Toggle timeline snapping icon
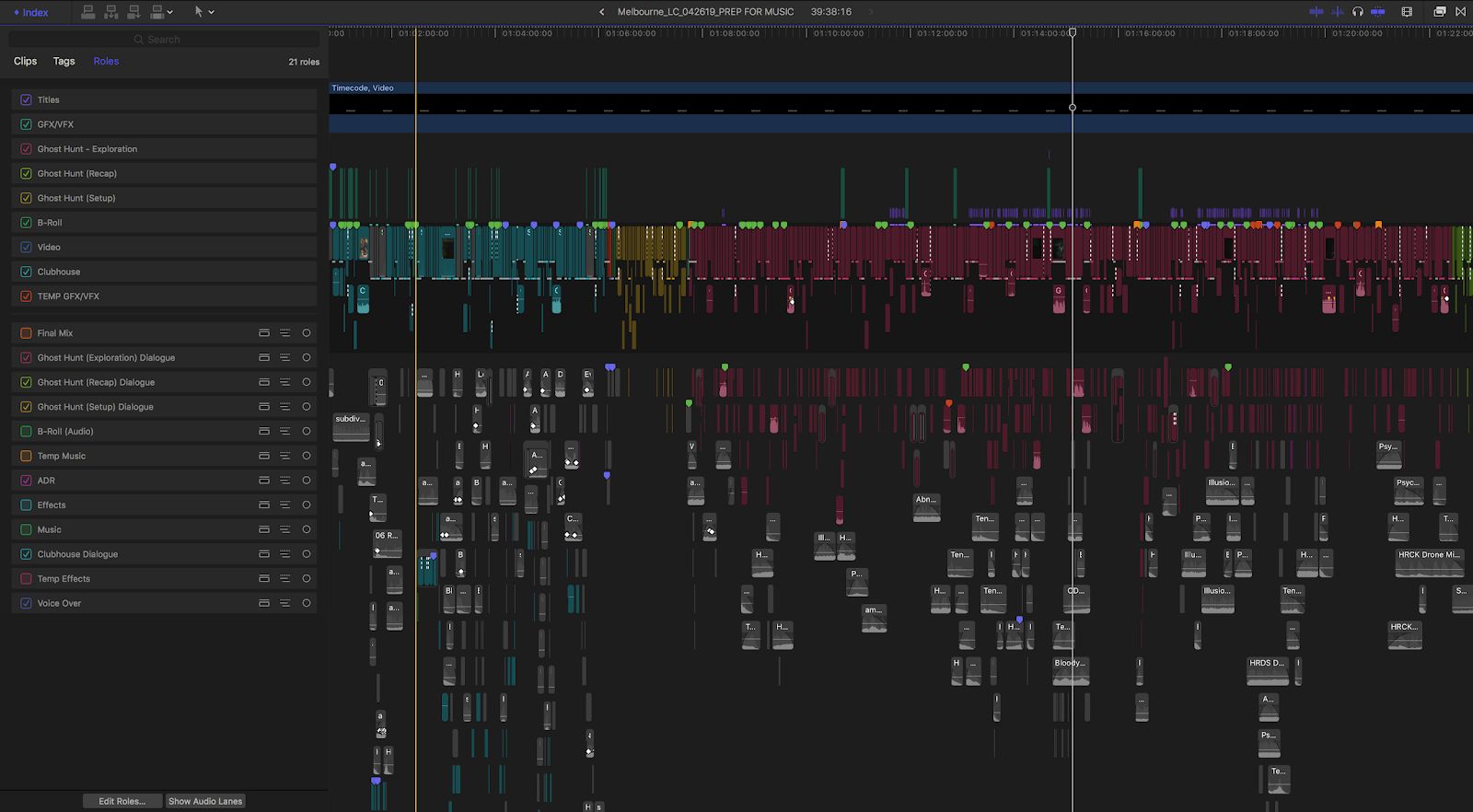Image resolution: width=1473 pixels, height=812 pixels. point(1378,12)
